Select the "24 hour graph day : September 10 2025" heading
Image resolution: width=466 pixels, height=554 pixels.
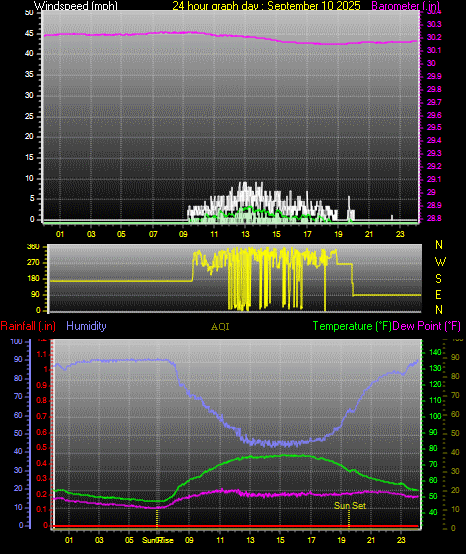tap(266, 6)
